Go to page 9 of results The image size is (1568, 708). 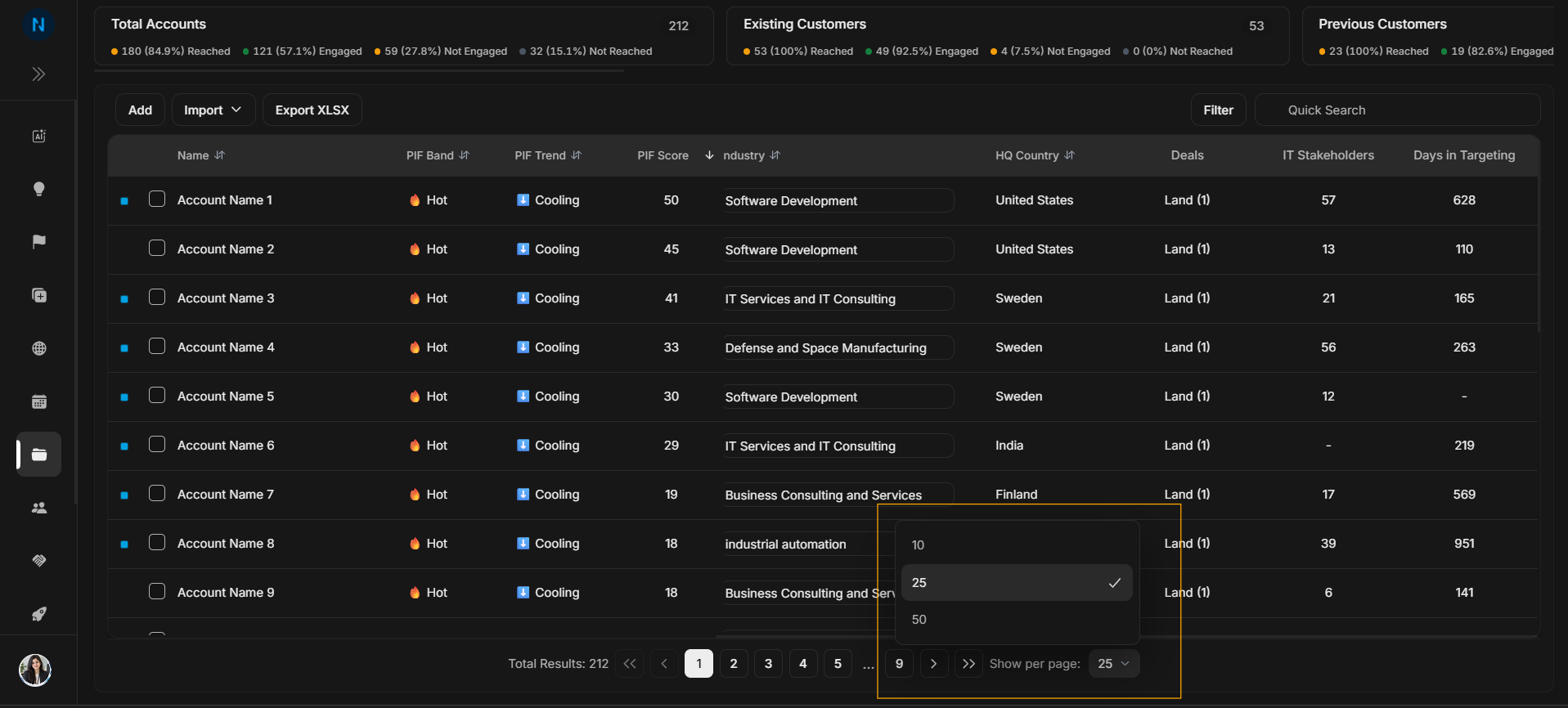click(x=899, y=664)
